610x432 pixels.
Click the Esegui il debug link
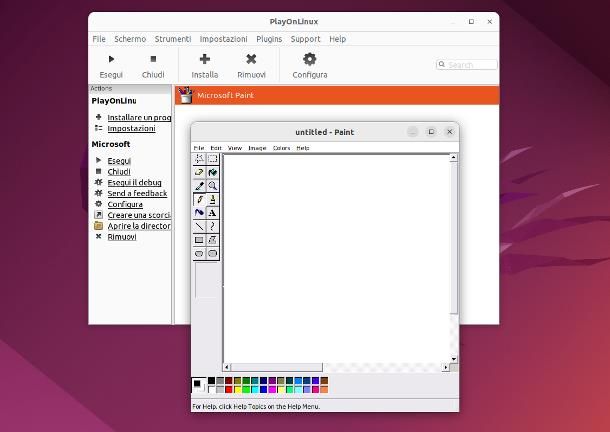(134, 183)
